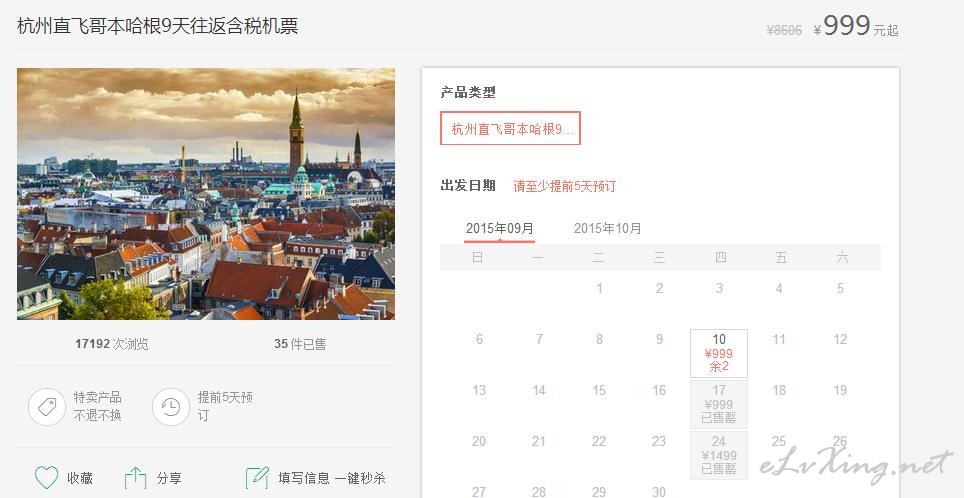
Task: Select product type 杭州直飞哥本哈根9…
Action: (510, 128)
